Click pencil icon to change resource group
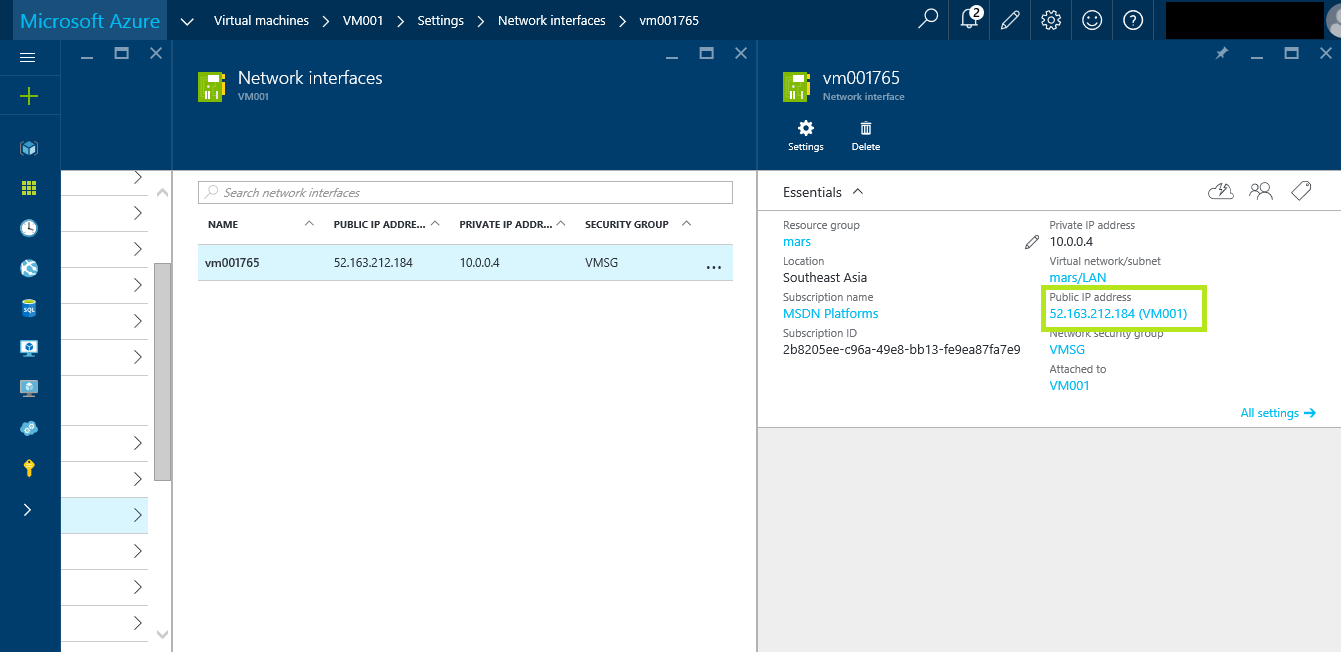Image resolution: width=1341 pixels, height=652 pixels. [x=1032, y=242]
